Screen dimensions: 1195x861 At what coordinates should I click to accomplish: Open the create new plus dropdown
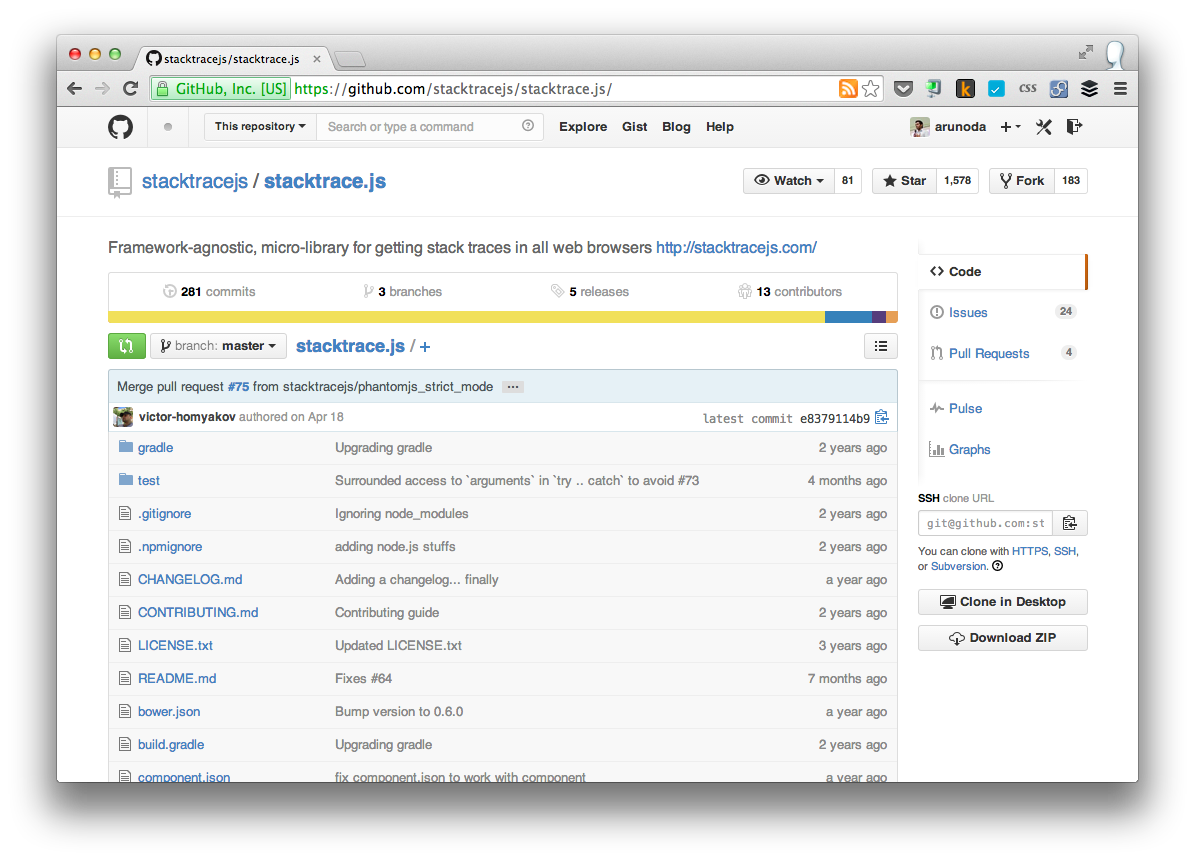[x=1010, y=126]
